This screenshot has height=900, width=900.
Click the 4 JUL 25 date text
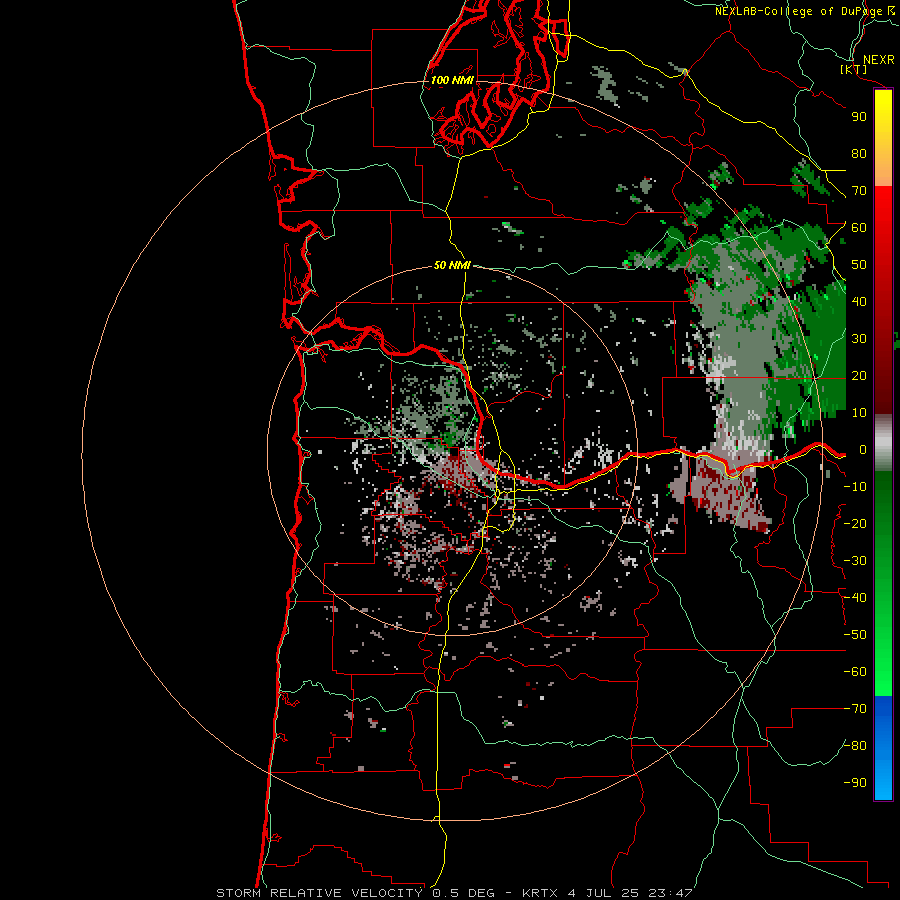604,893
